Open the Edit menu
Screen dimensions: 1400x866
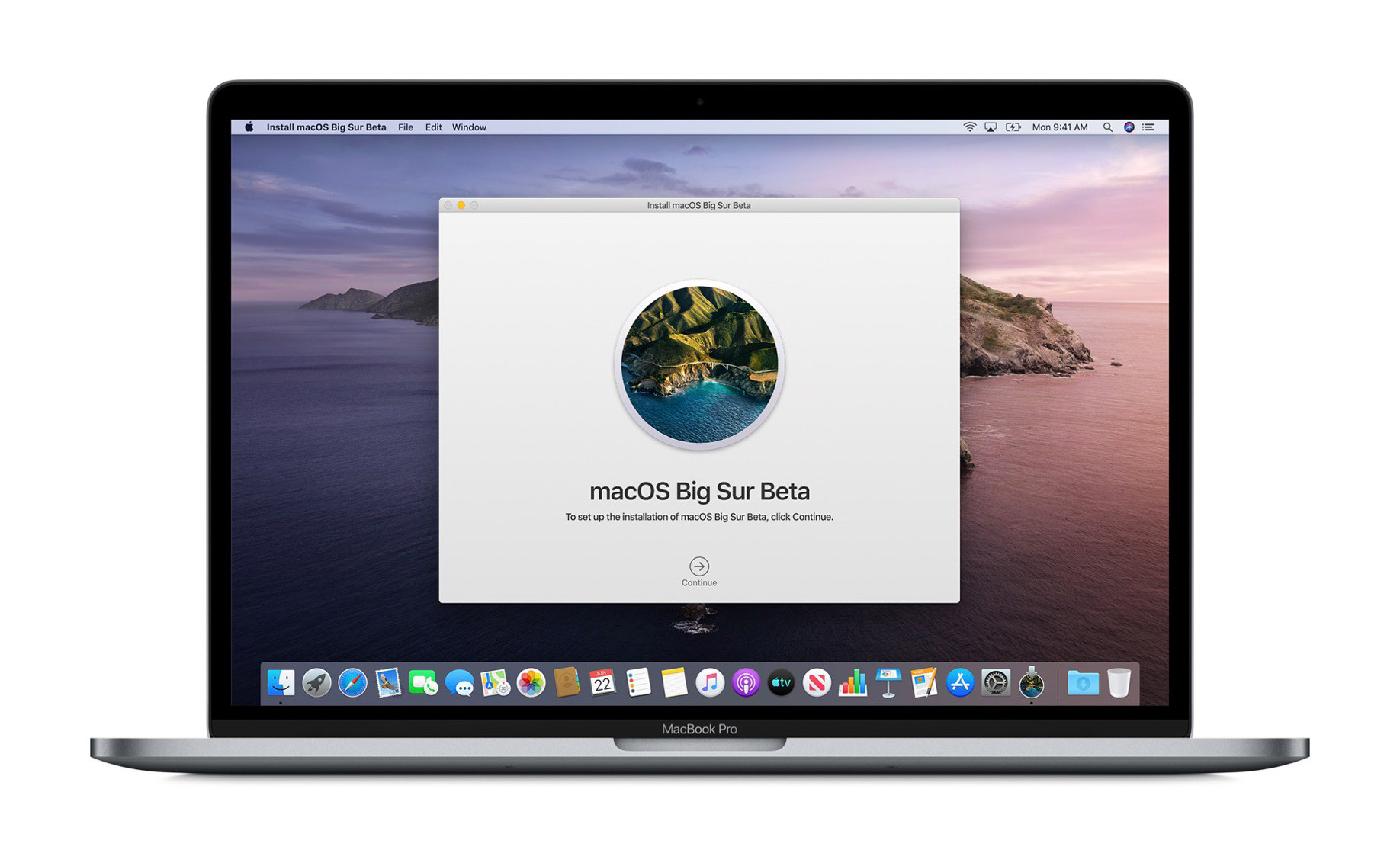tap(433, 127)
